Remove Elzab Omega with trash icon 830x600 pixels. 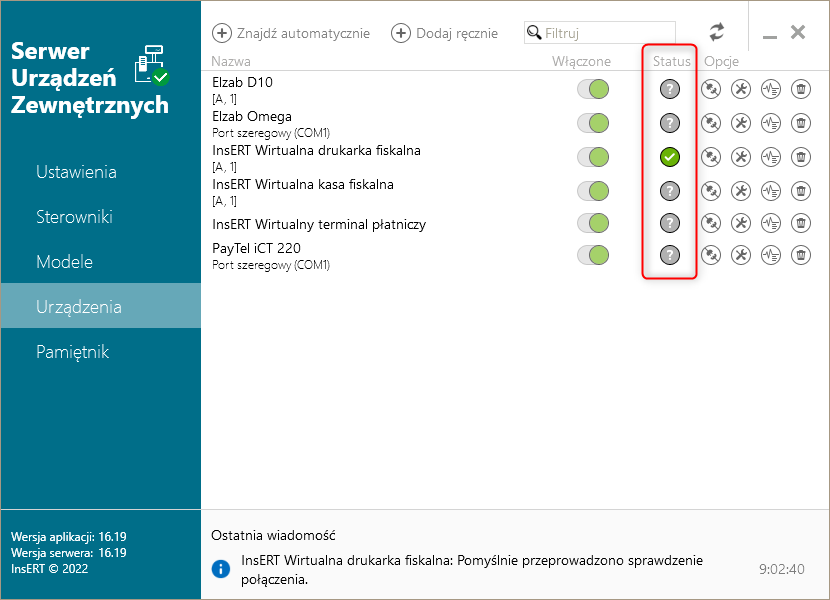[801, 123]
